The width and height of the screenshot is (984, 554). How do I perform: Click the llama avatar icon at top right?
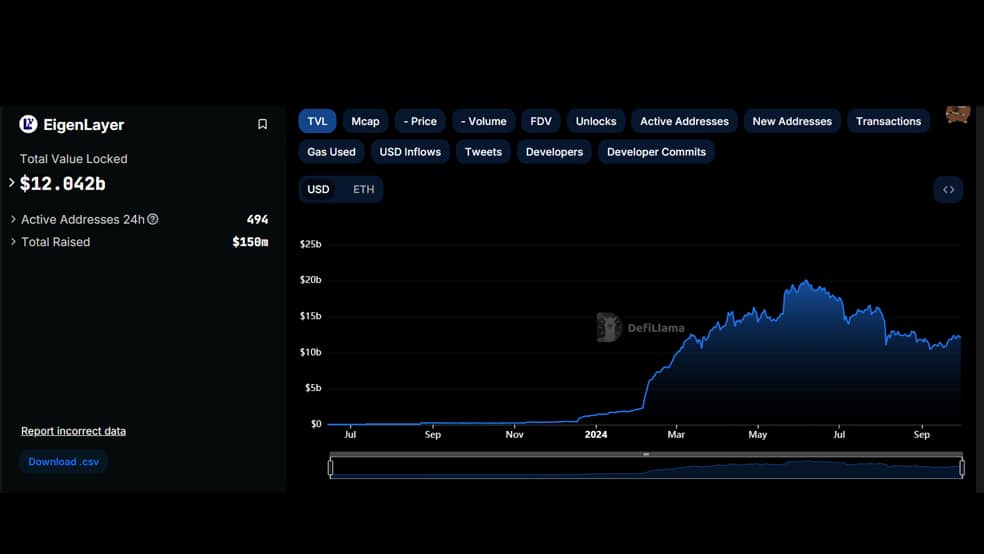(x=958, y=115)
